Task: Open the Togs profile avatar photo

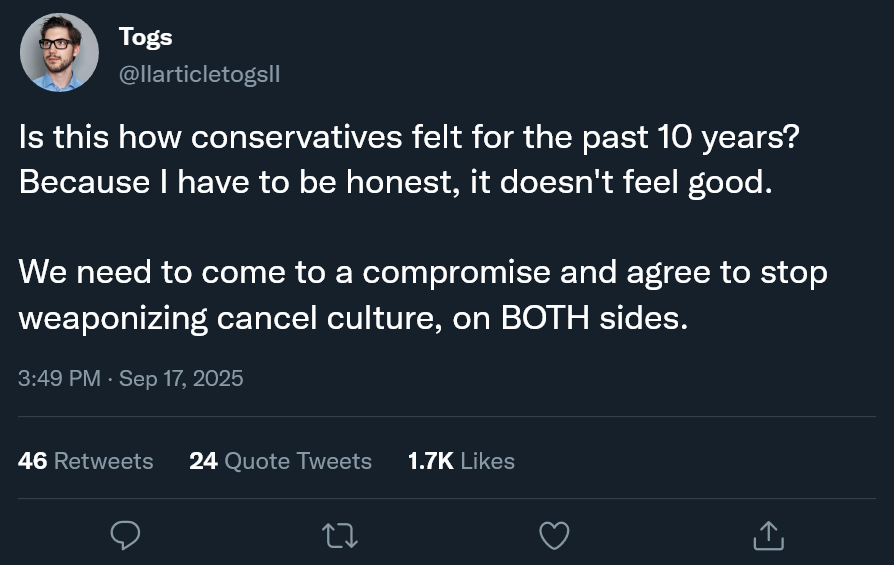Action: coord(59,52)
